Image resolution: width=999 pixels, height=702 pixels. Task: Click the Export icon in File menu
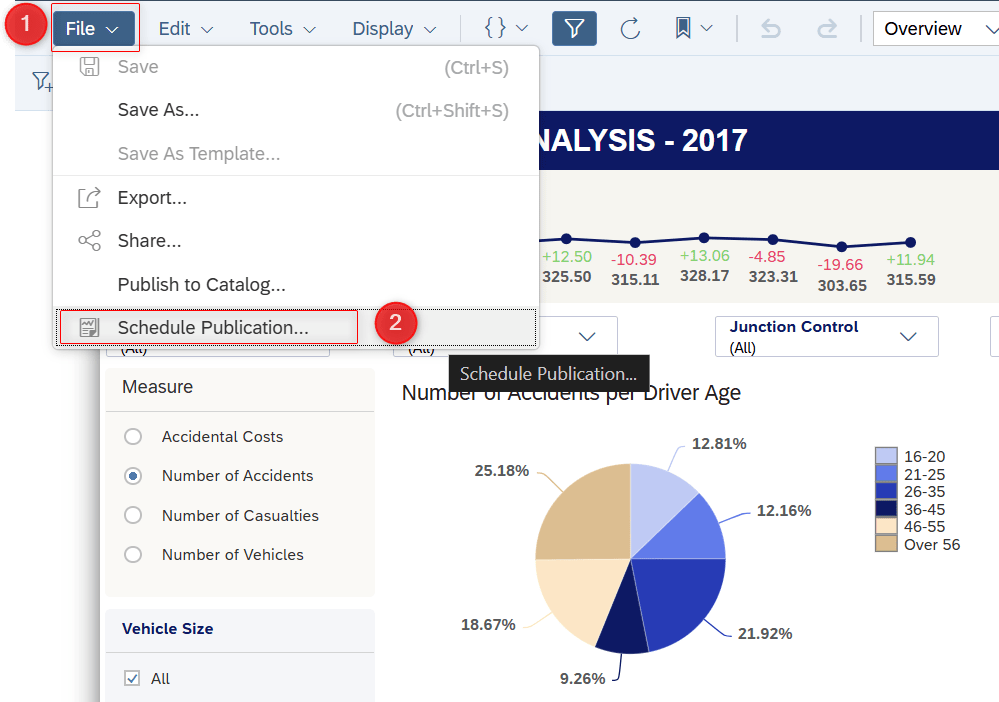coord(90,198)
